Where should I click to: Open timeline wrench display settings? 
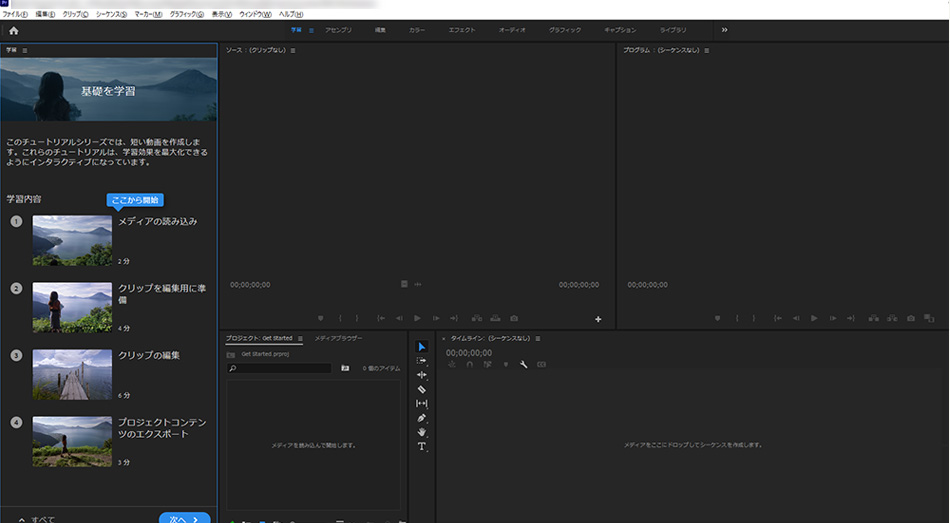[523, 365]
